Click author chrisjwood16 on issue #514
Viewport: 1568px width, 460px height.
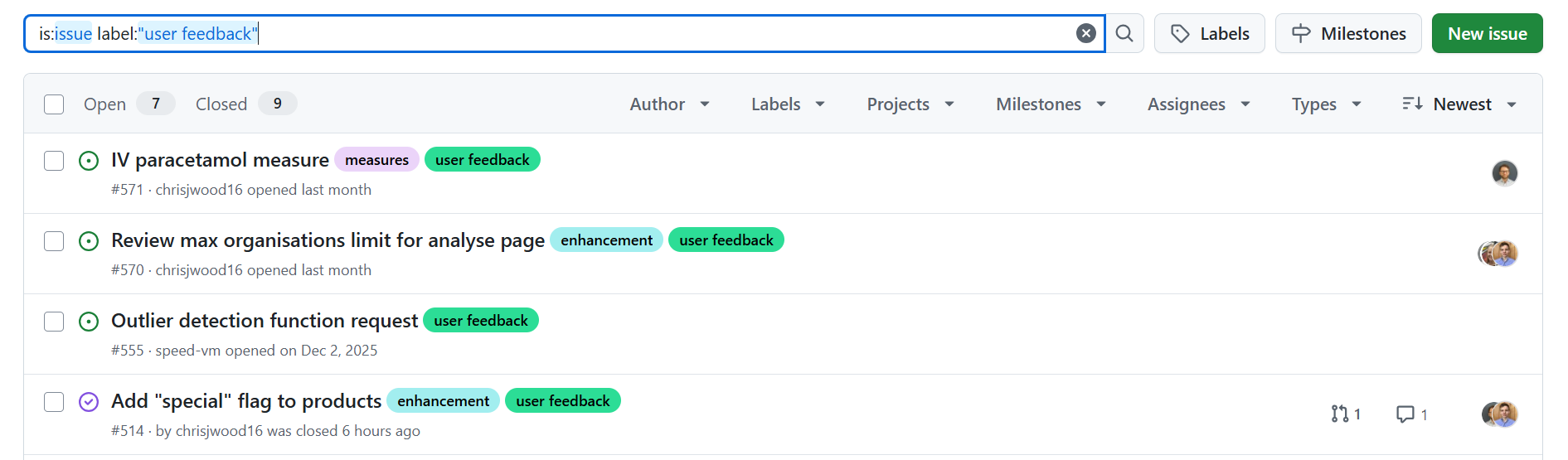[219, 431]
